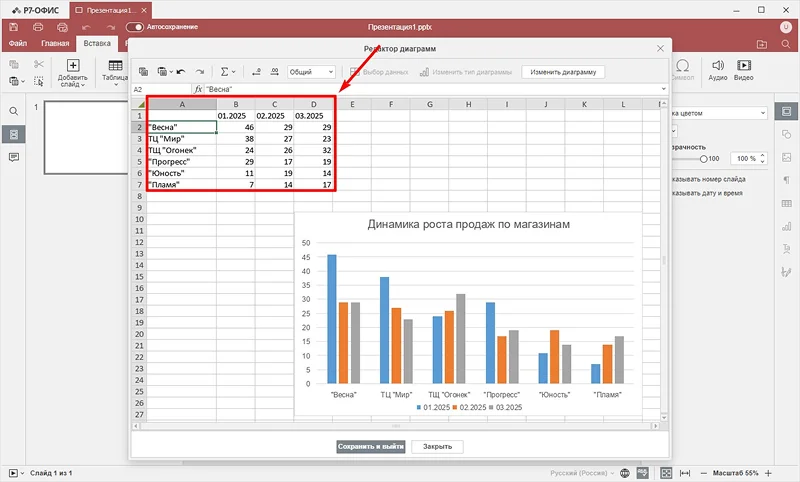This screenshot has height=482, width=800.
Task: Open the Slides panel icon in left sidebar
Action: coord(14,134)
